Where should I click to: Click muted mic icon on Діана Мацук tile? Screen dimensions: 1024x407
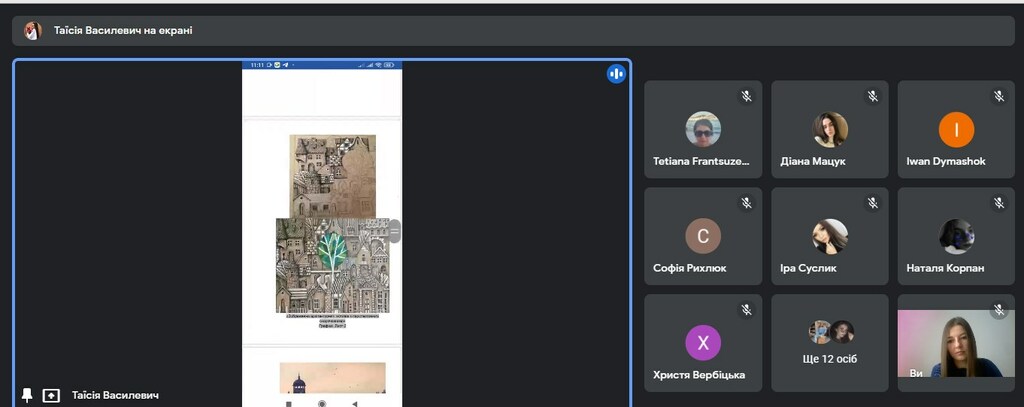pyautogui.click(x=872, y=96)
